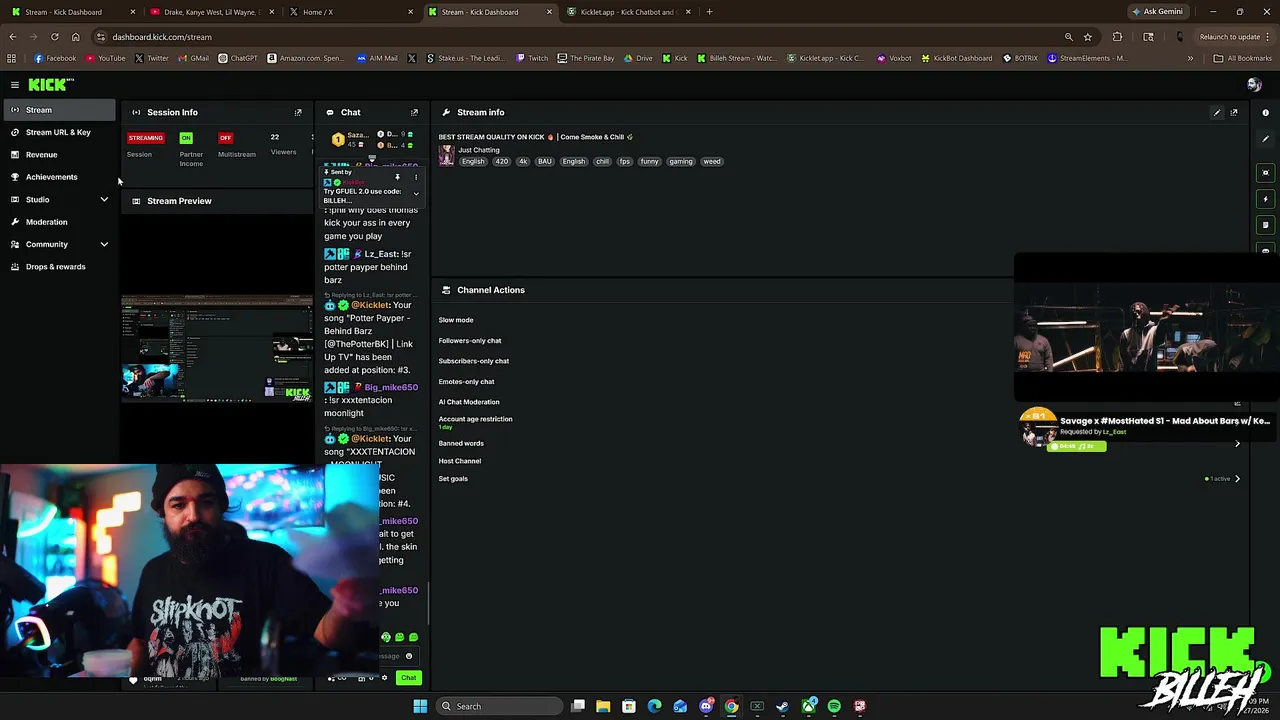Click the Ask Gemini button
1280x720 pixels.
[1157, 12]
